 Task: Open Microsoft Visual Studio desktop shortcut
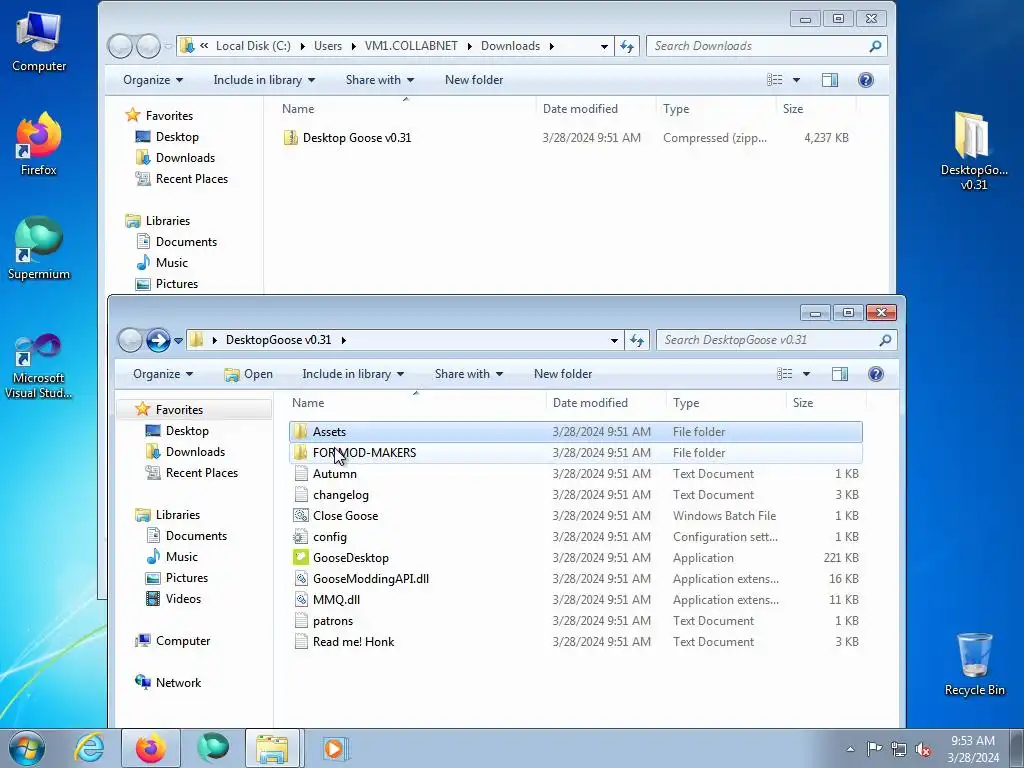click(x=39, y=366)
